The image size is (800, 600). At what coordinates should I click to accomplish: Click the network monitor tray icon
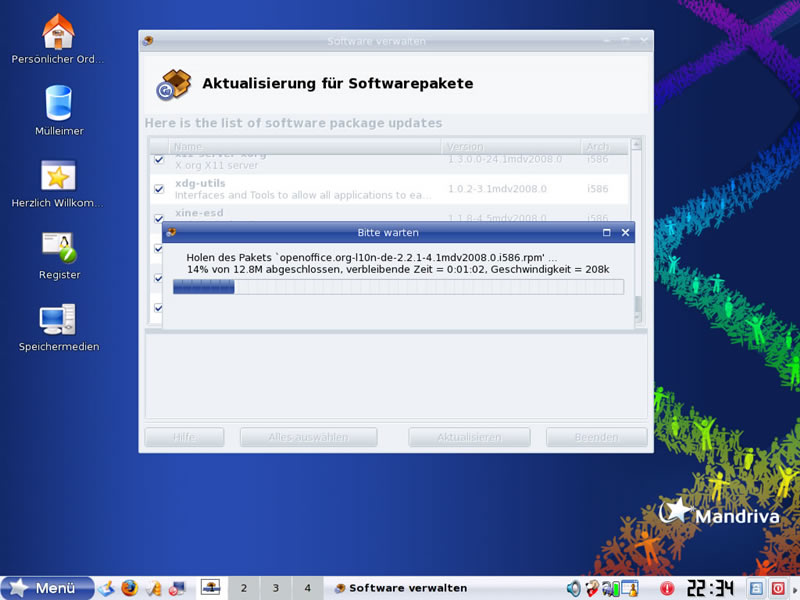(x=610, y=588)
